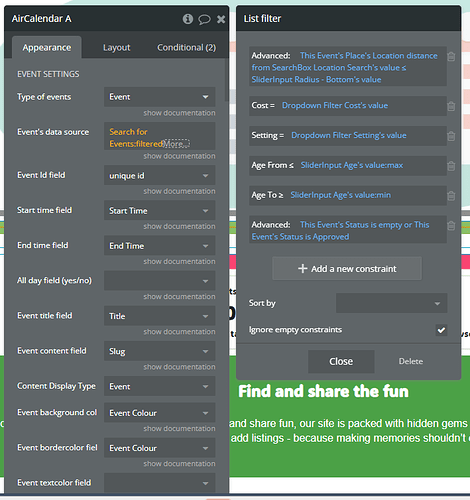Click trash icon next to Age From constraint

(451, 166)
